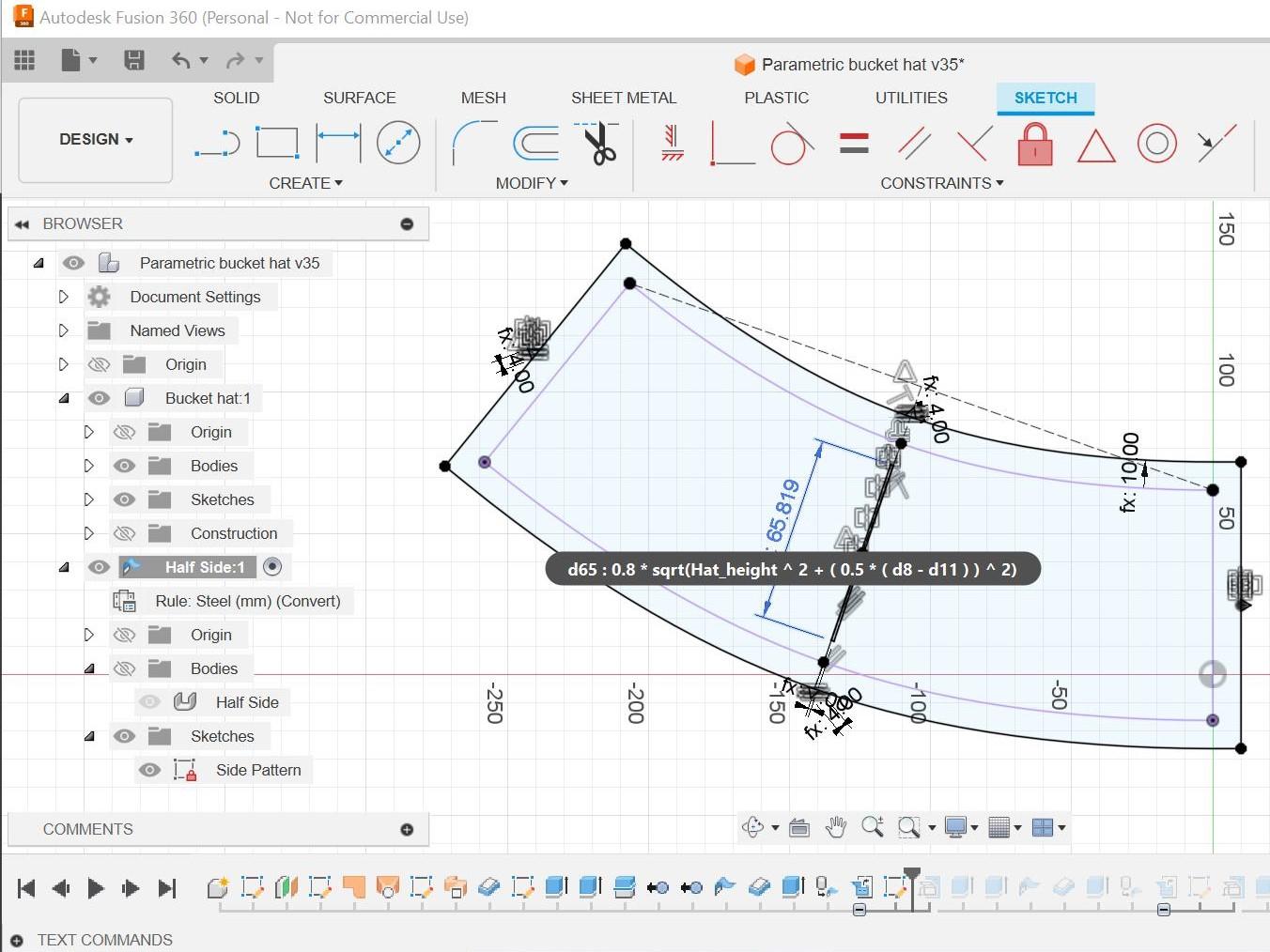1270x952 pixels.
Task: Select the Circle diameter tool
Action: click(398, 143)
